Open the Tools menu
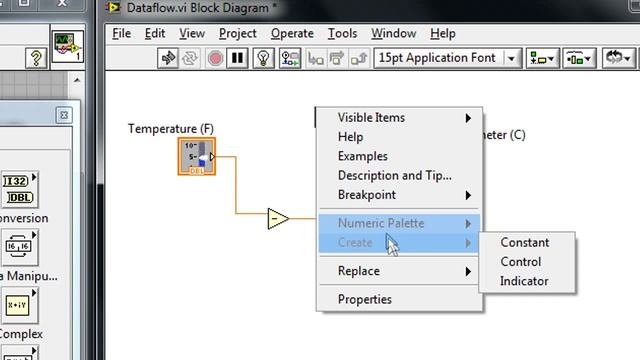The image size is (640, 360). pos(342,33)
